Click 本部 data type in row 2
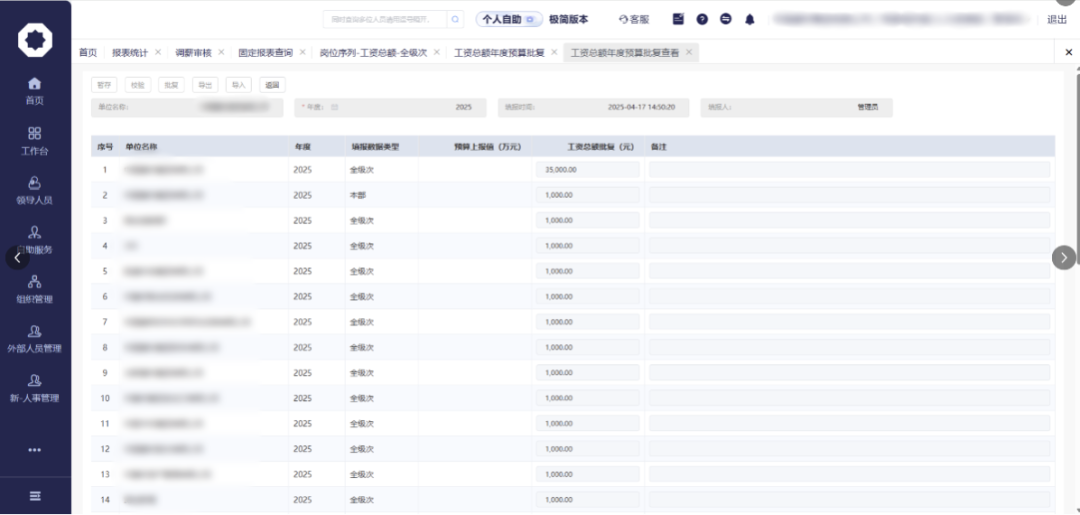 [357, 196]
